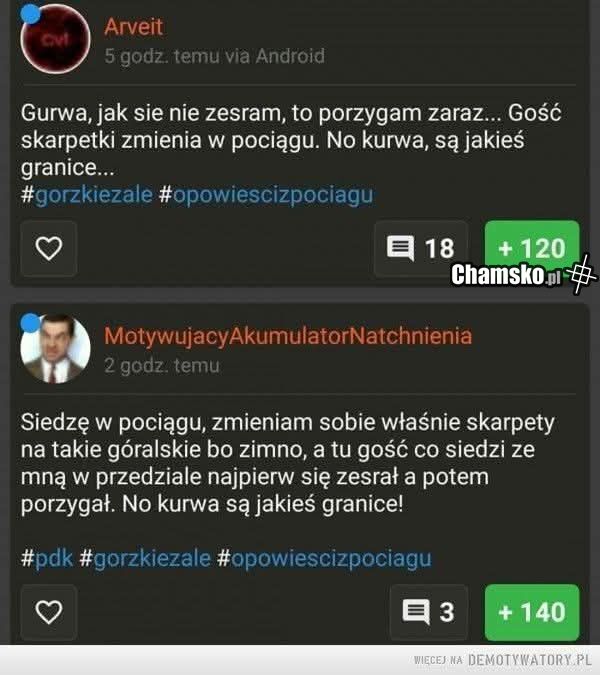Screen dimensions: 600x675
Task: Open MotywujacyAkumulatorNatchnienia's avatar picture
Action: pos(56,348)
